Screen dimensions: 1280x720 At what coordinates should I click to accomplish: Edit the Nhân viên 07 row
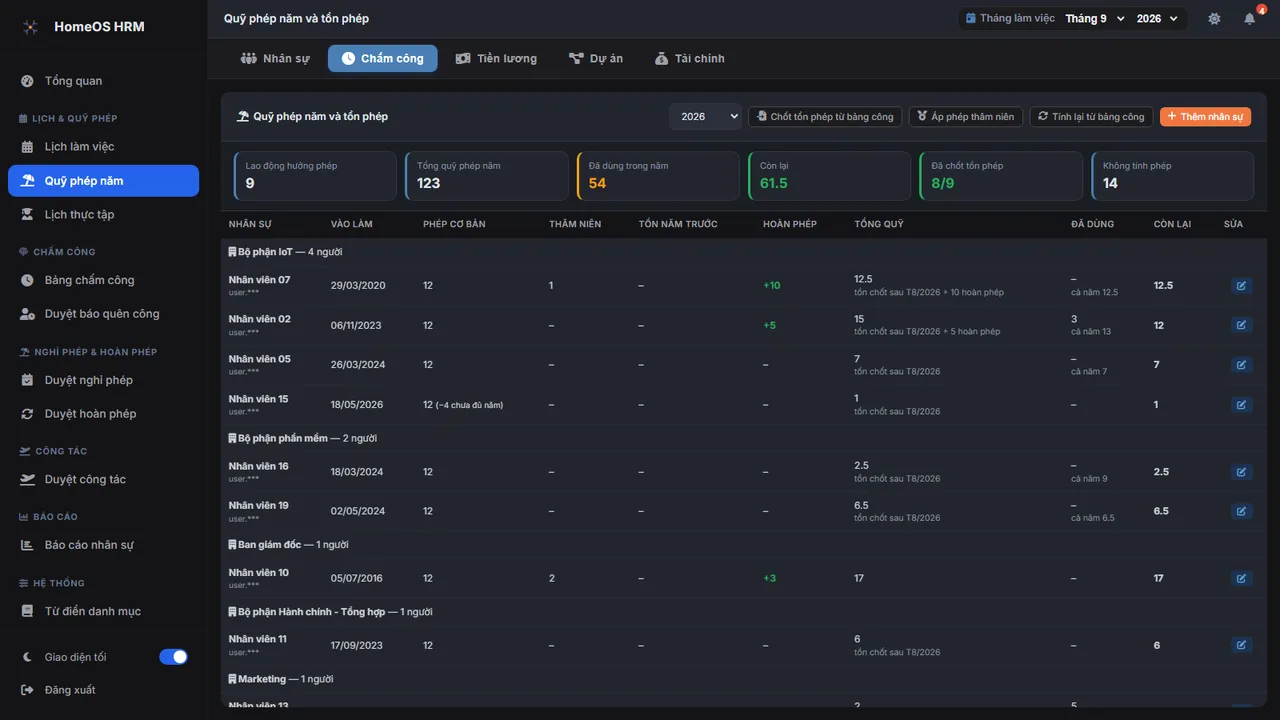click(x=1241, y=285)
